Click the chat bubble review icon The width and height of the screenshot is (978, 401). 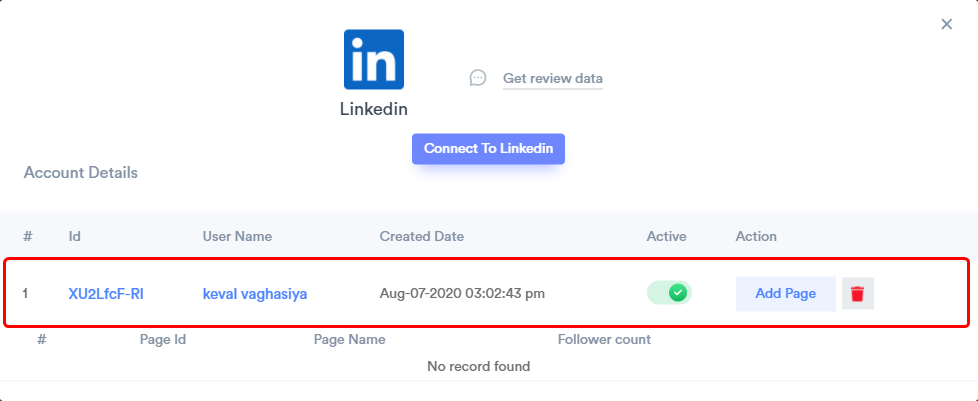pyautogui.click(x=478, y=78)
